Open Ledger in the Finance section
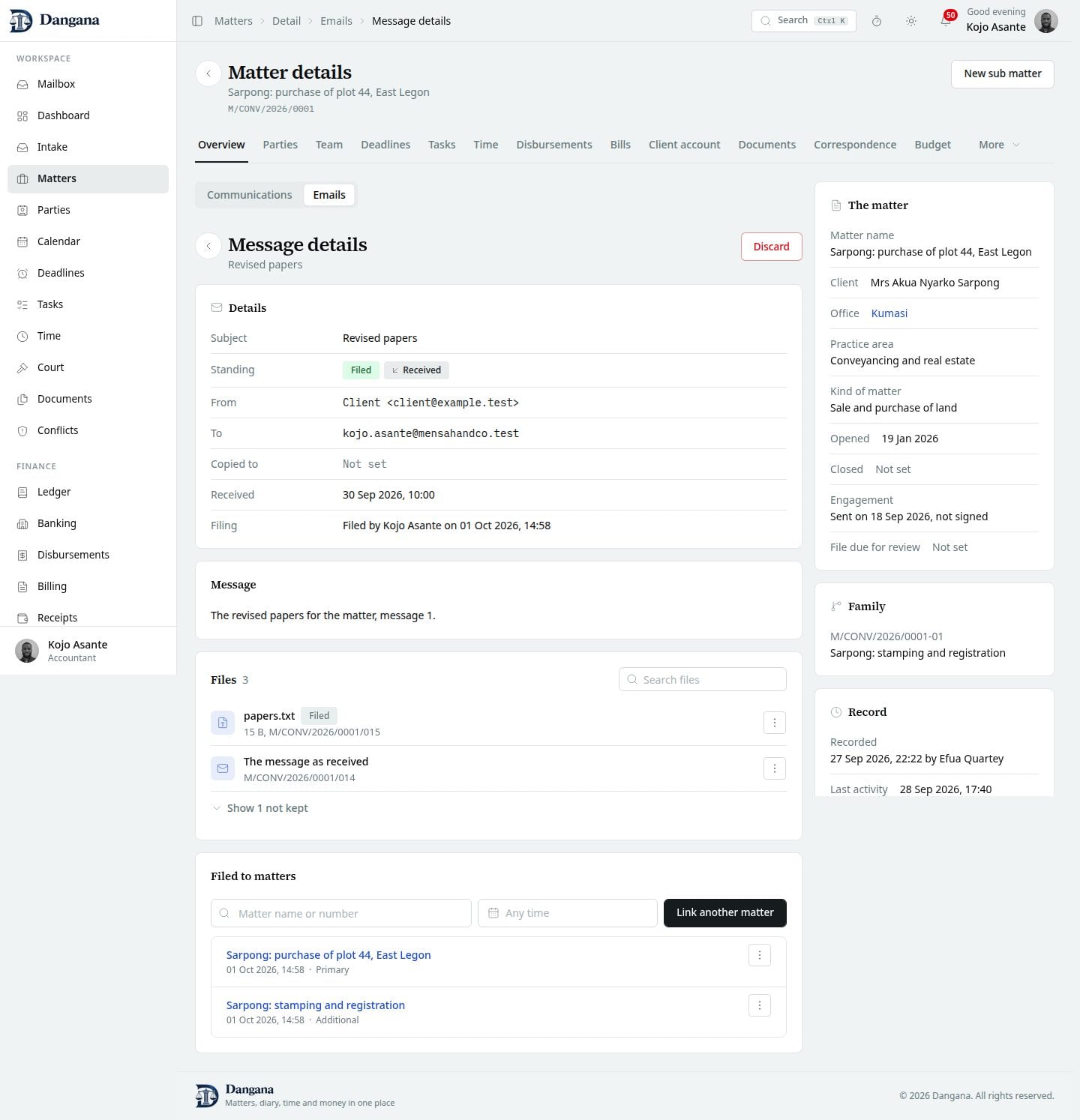 tap(88, 492)
